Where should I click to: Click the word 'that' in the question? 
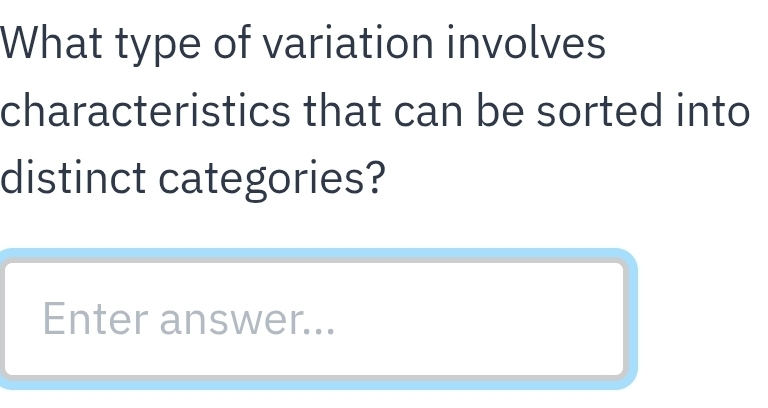point(342,111)
